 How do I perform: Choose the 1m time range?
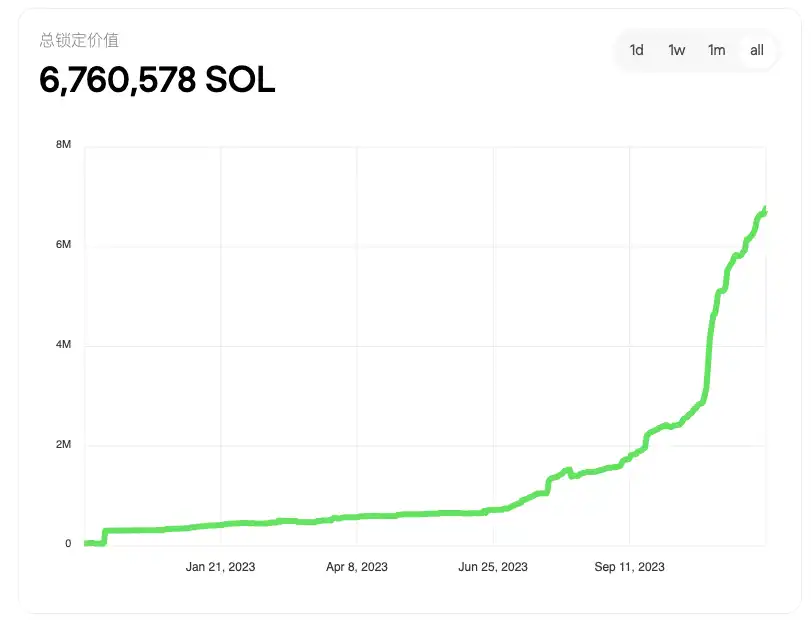[x=717, y=50]
